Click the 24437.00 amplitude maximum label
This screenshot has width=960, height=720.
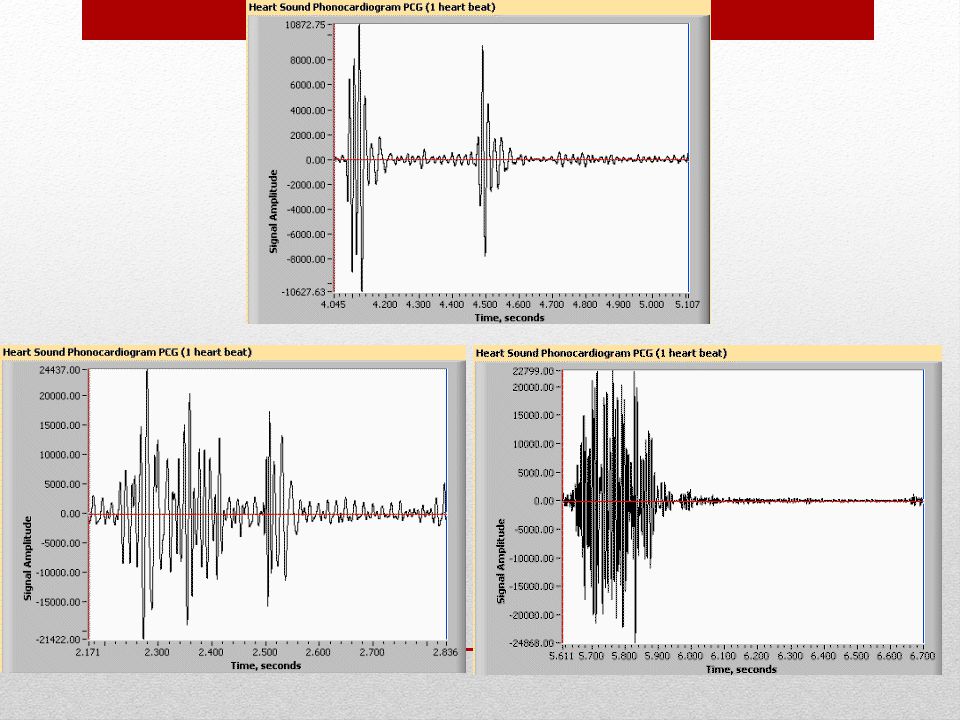(x=59, y=370)
